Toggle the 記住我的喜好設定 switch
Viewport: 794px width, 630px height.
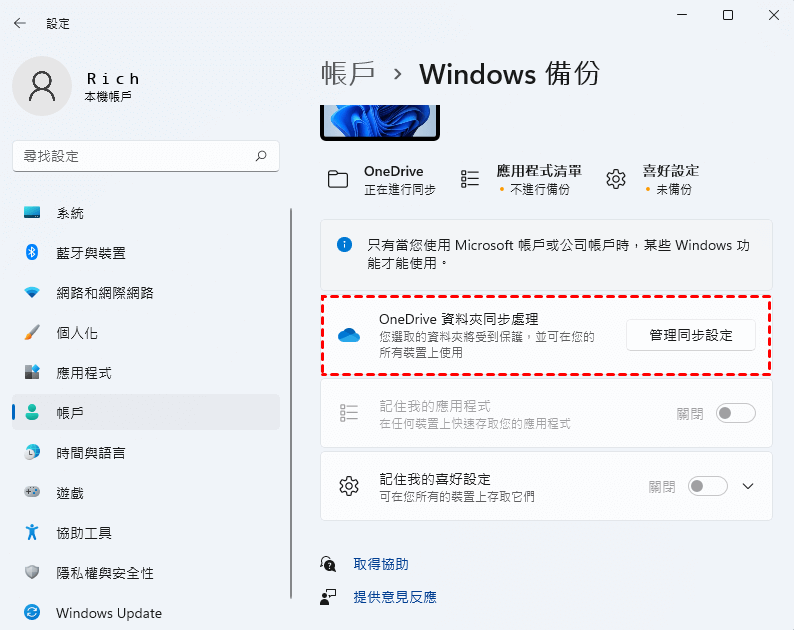click(x=707, y=486)
